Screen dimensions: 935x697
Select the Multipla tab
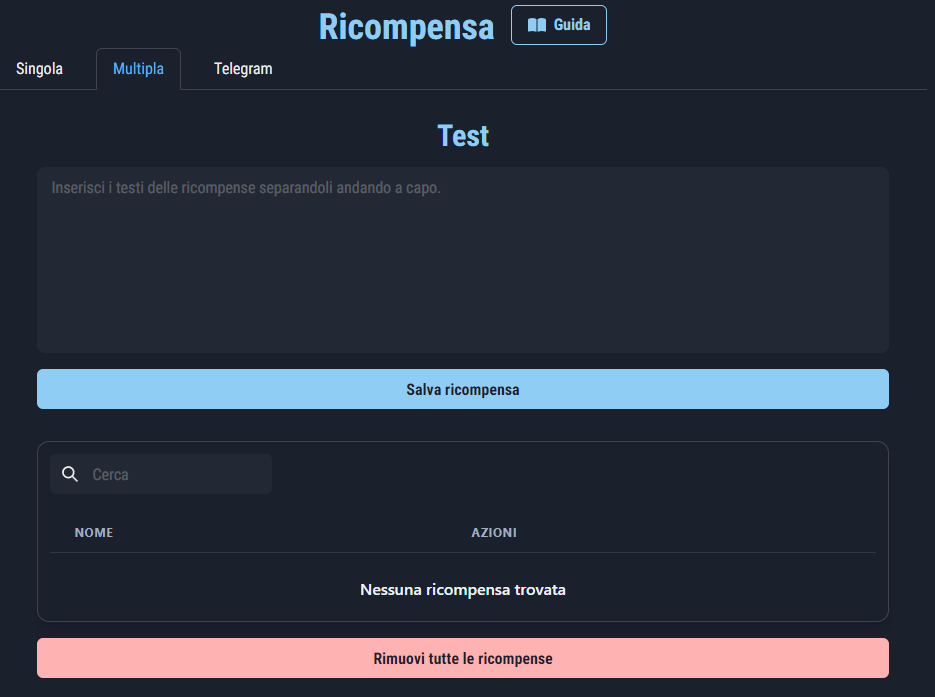click(138, 69)
